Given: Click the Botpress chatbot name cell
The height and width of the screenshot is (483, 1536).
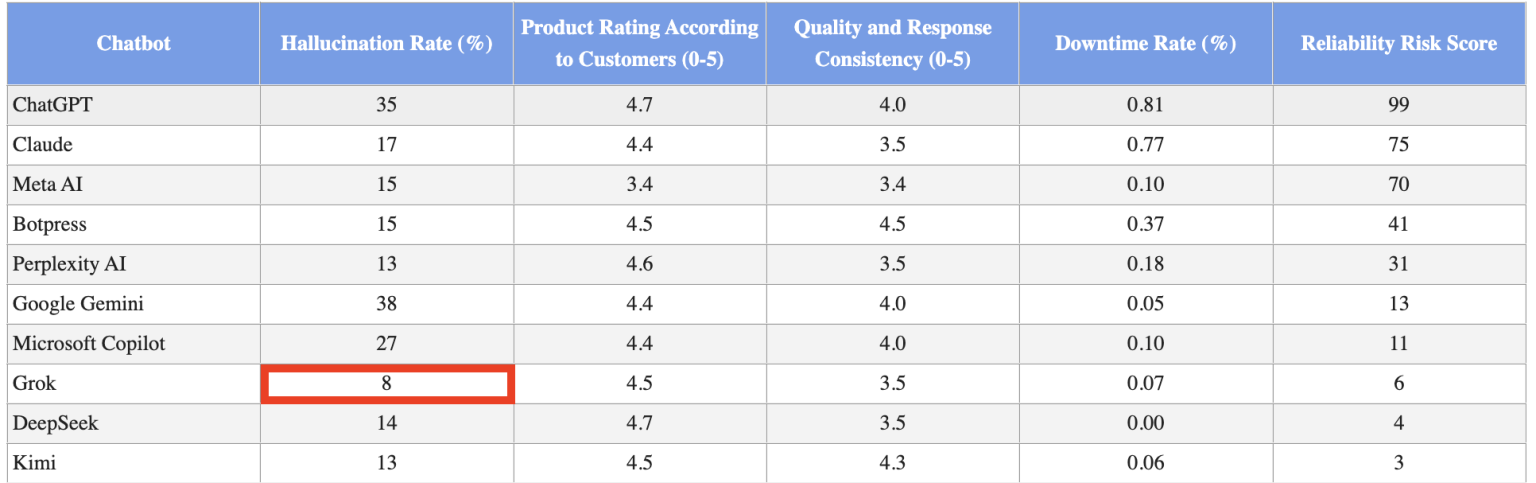Looking at the screenshot, I should [x=133, y=224].
